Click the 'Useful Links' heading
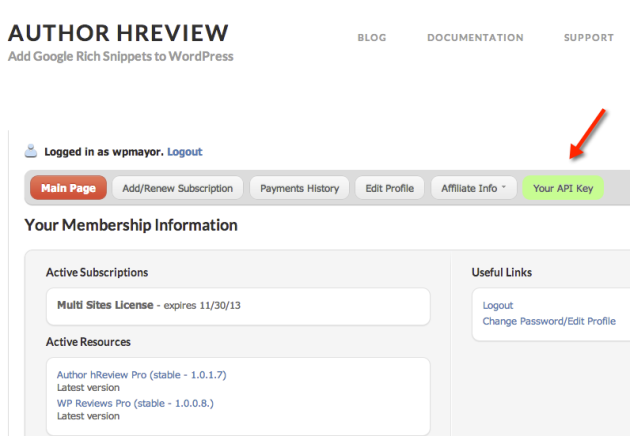The height and width of the screenshot is (436, 630). [502, 272]
